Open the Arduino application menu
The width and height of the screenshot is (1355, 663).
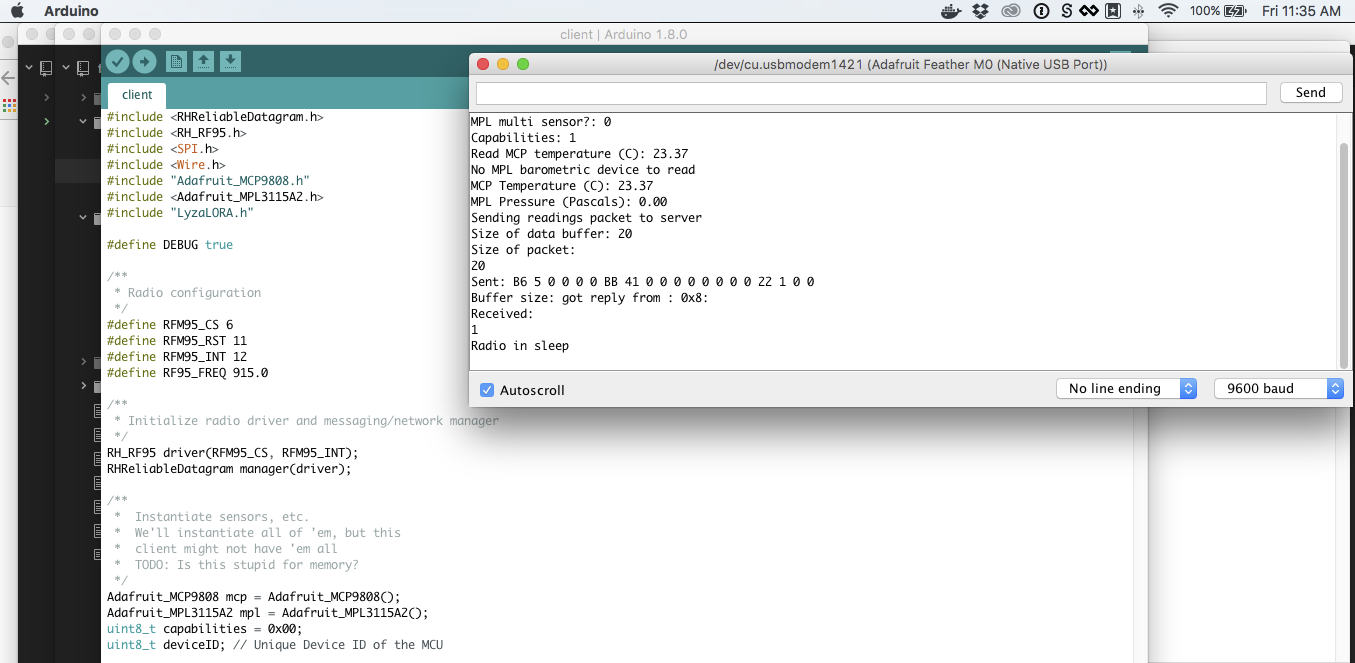71,11
